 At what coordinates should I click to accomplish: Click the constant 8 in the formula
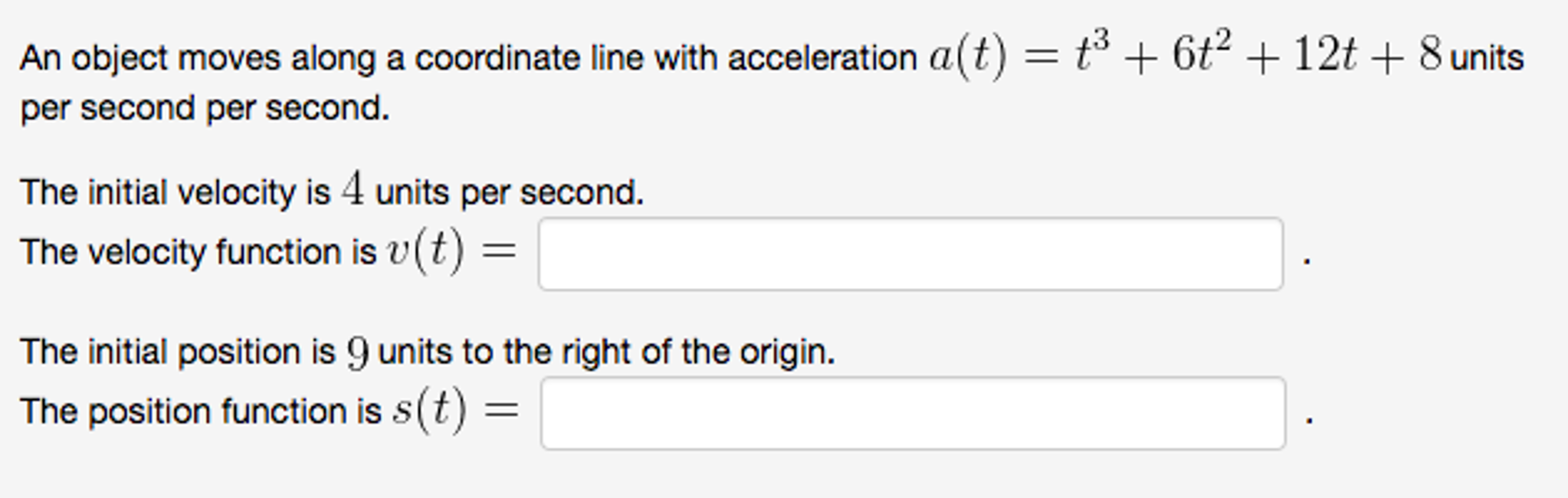click(x=1430, y=55)
